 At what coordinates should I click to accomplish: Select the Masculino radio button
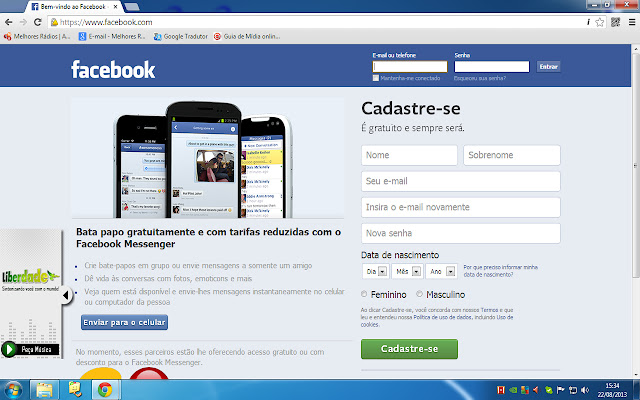pos(419,294)
